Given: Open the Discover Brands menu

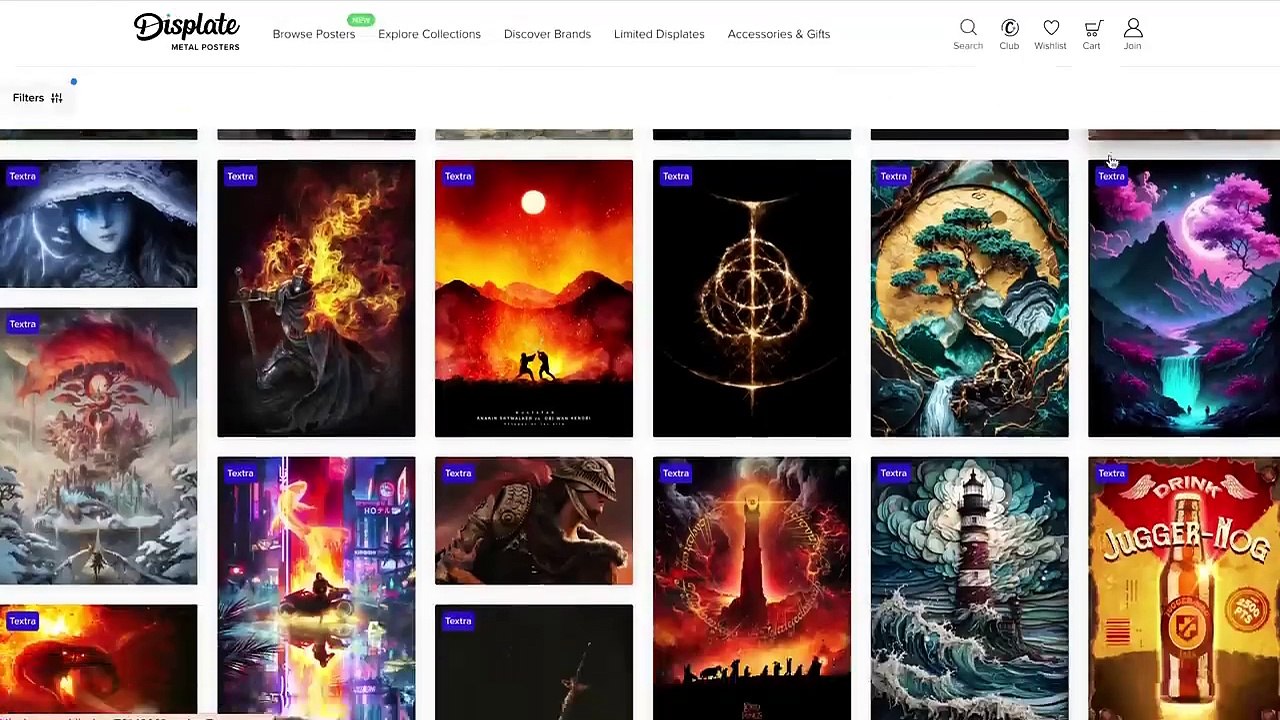Looking at the screenshot, I should point(547,34).
